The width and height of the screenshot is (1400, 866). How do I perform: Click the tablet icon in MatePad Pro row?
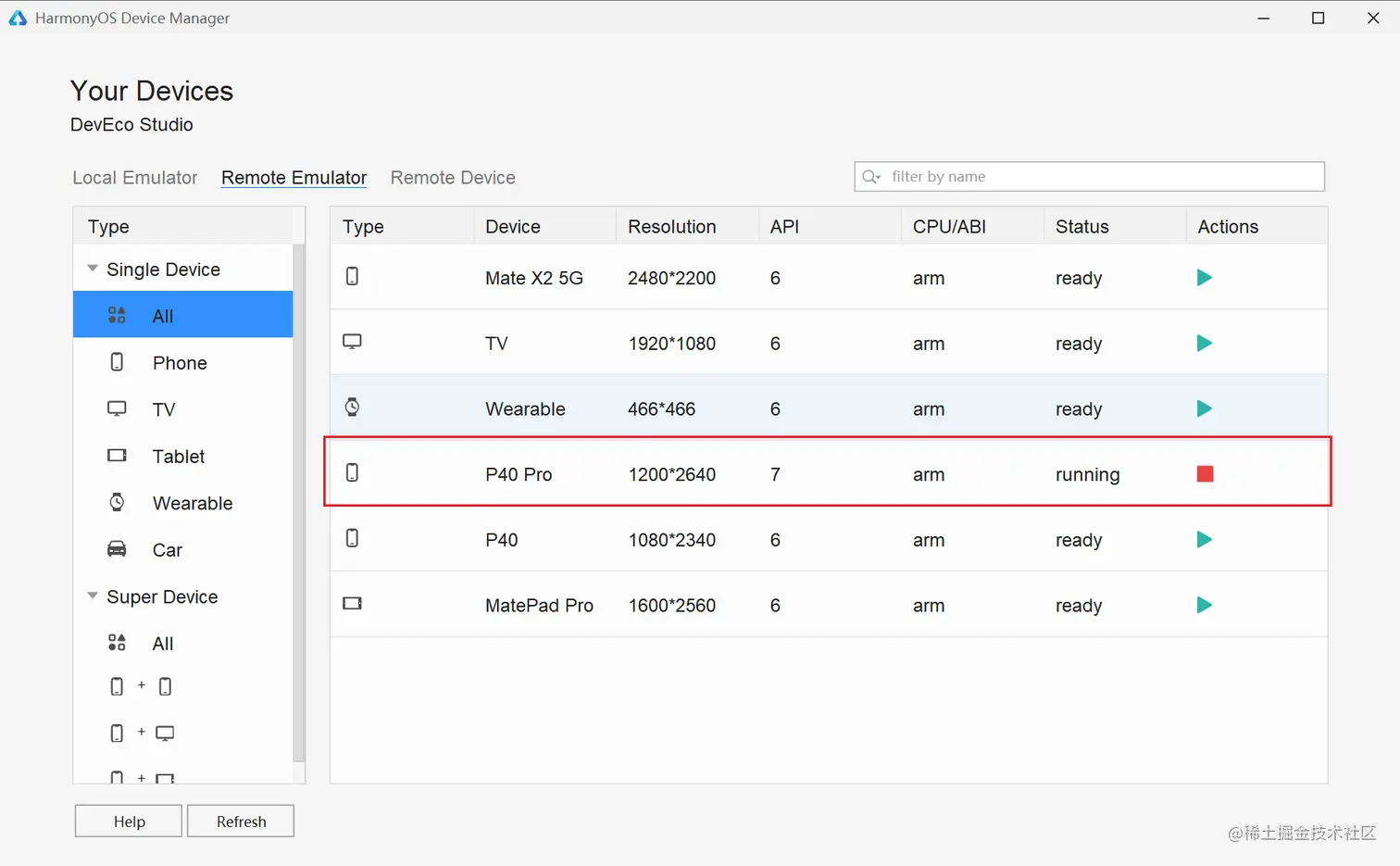point(352,603)
